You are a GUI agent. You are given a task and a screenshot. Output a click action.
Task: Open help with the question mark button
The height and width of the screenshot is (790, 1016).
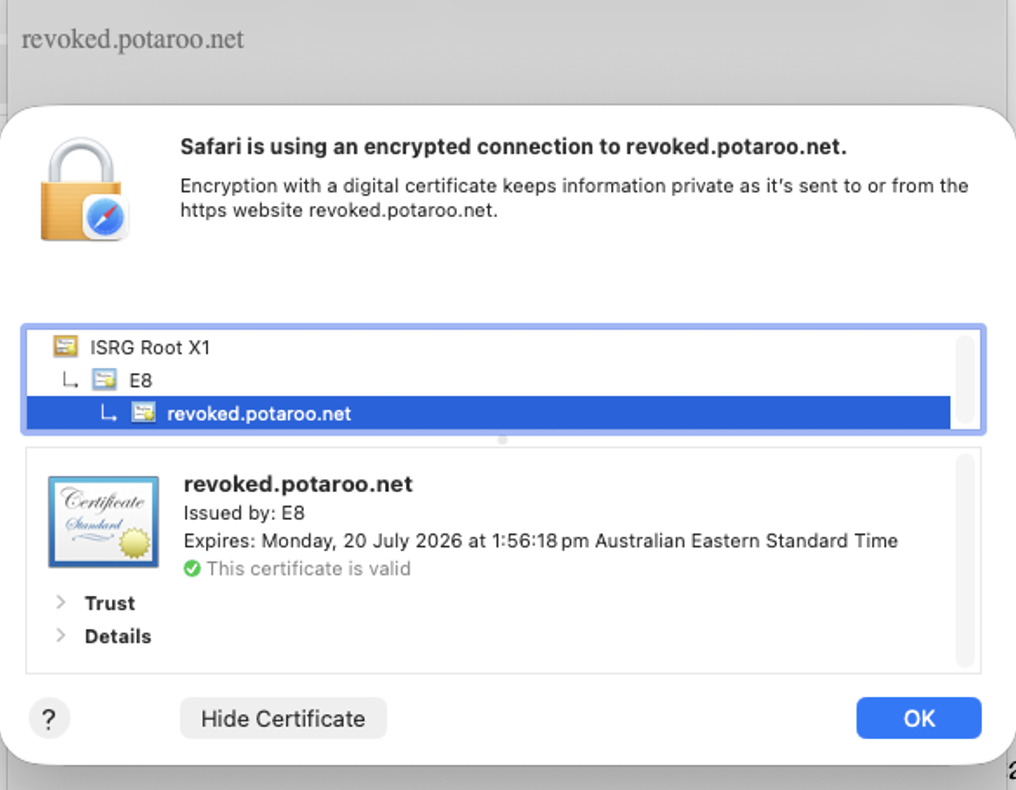point(50,718)
